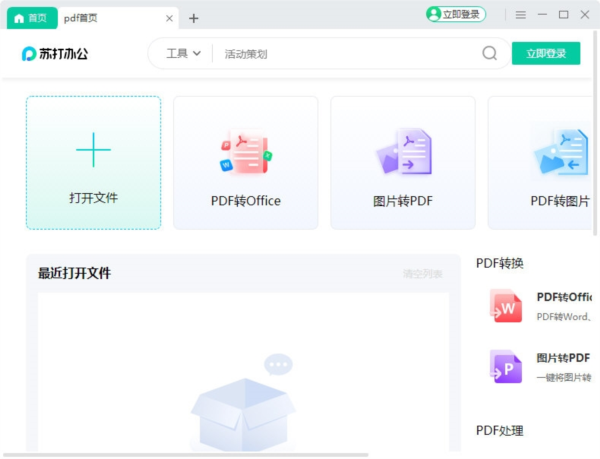The height and width of the screenshot is (459, 600).
Task: Open the hamburger menu in title bar
Action: tap(520, 15)
